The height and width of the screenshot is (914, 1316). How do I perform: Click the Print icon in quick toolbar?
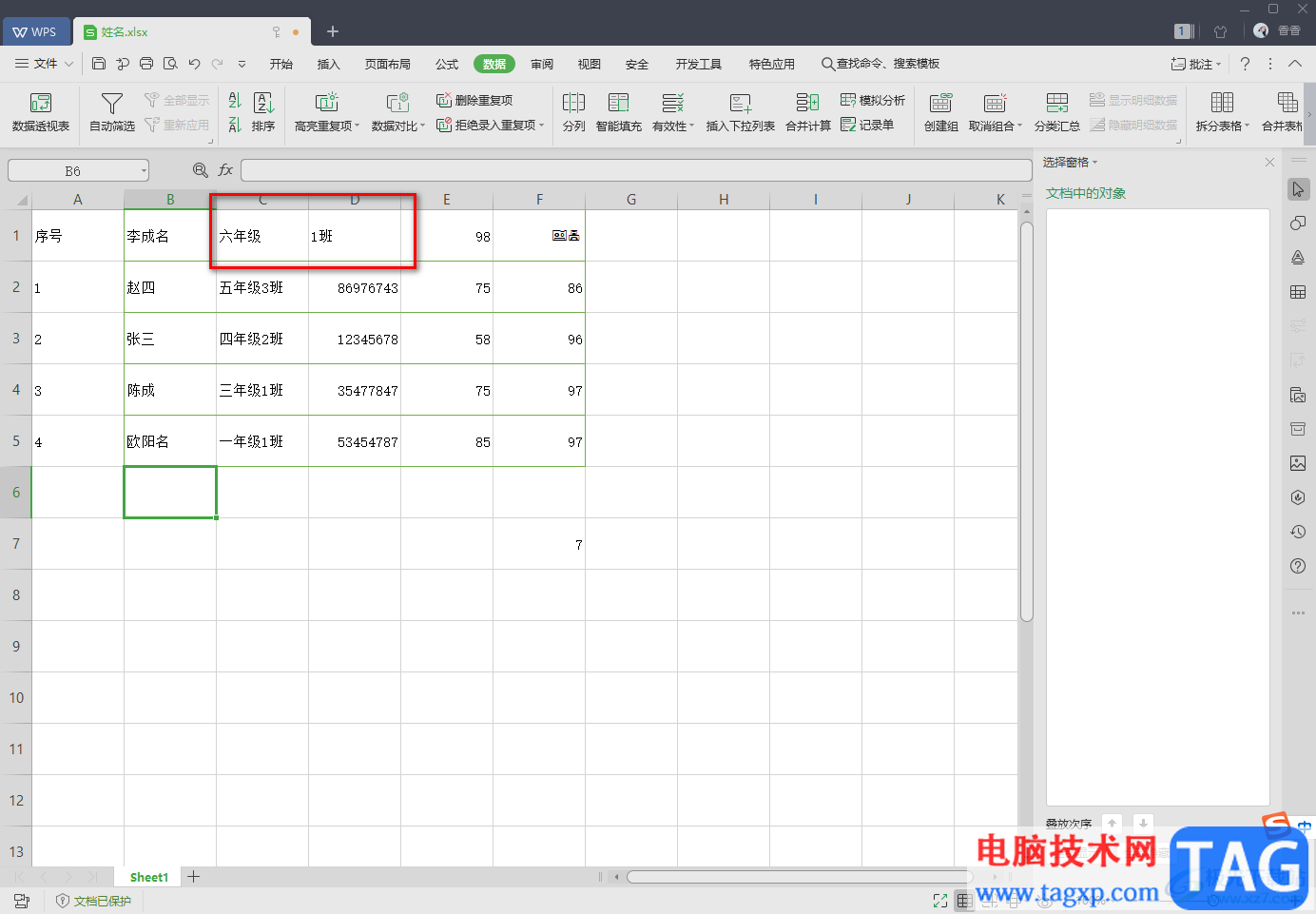pos(146,64)
